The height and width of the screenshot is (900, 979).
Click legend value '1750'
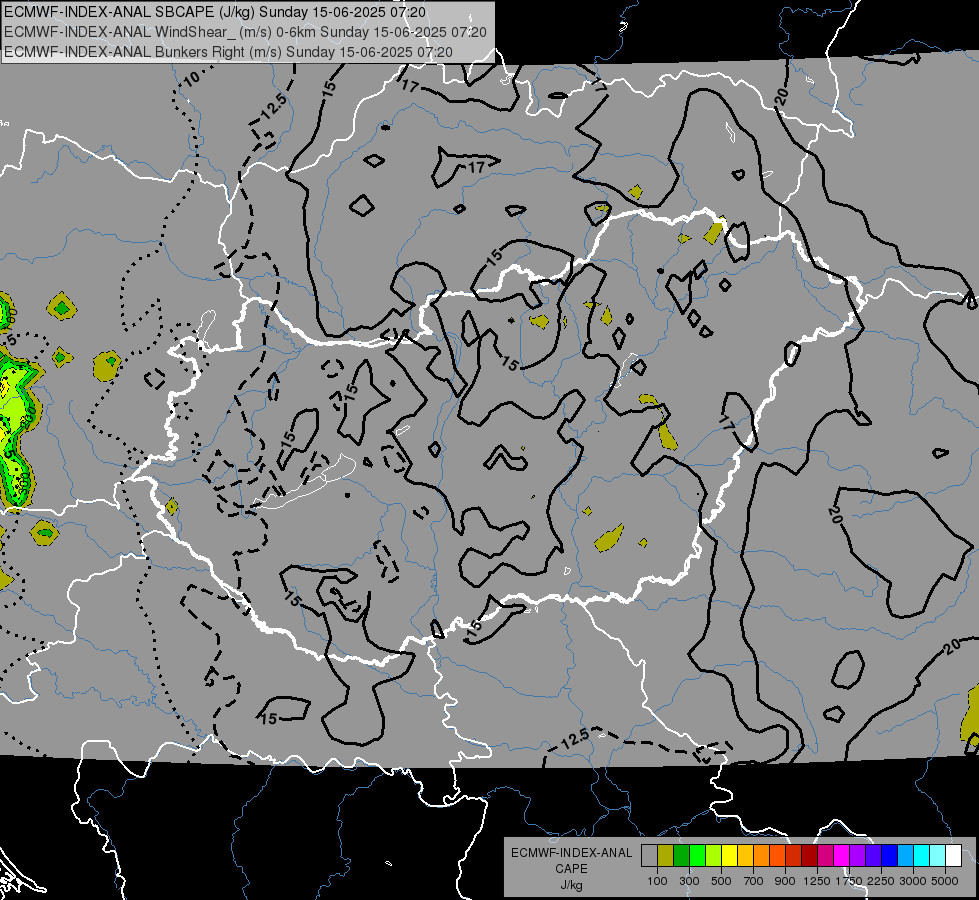point(849,881)
